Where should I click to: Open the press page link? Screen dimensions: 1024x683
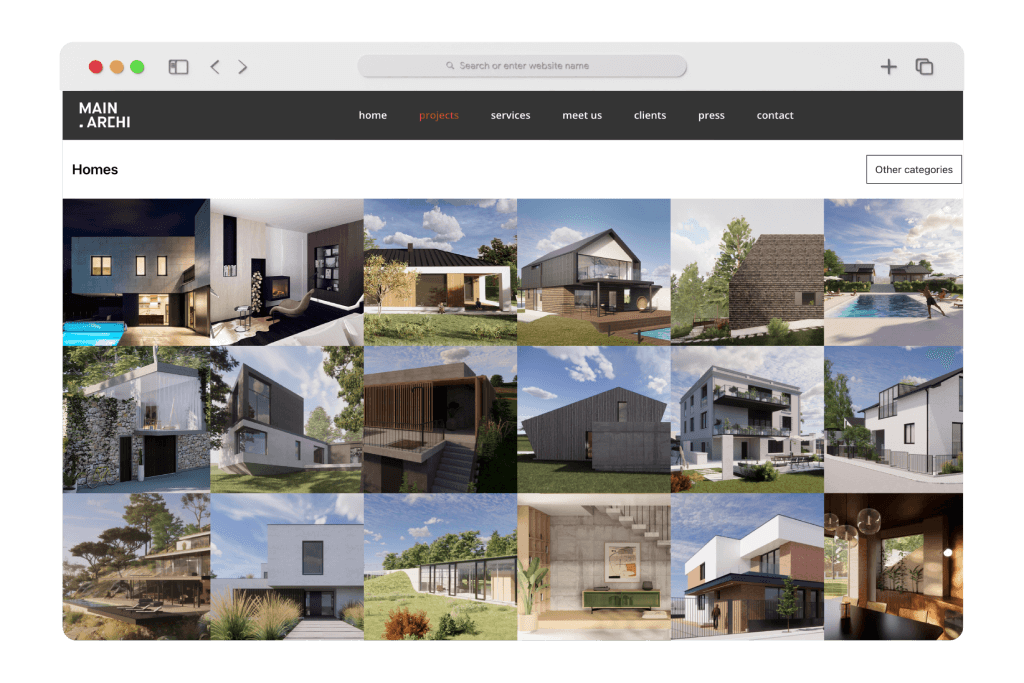(711, 115)
